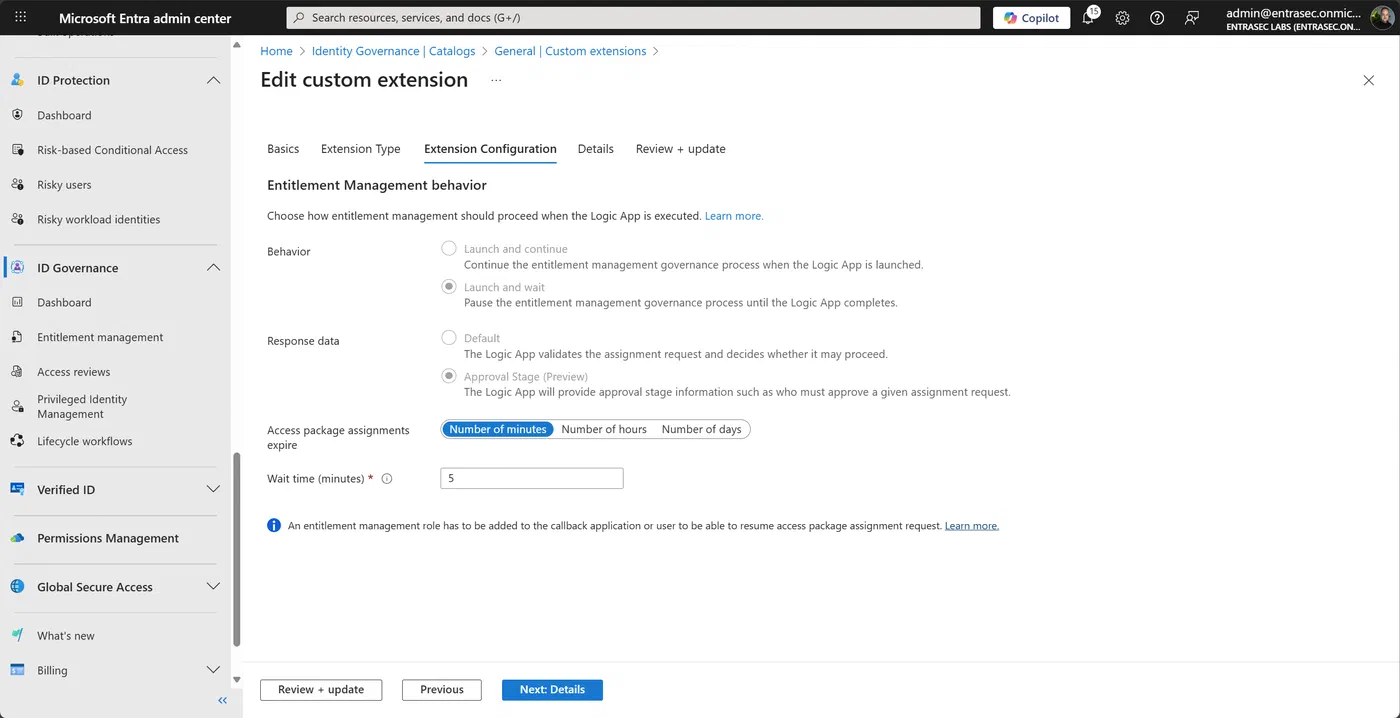Click Risk-based Conditional Access icon
The height and width of the screenshot is (718, 1400).
(x=17, y=150)
